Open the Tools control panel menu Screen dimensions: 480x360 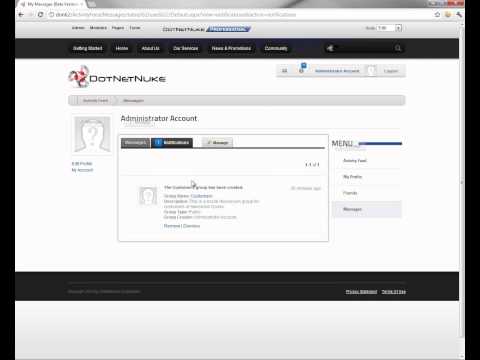(x=135, y=28)
